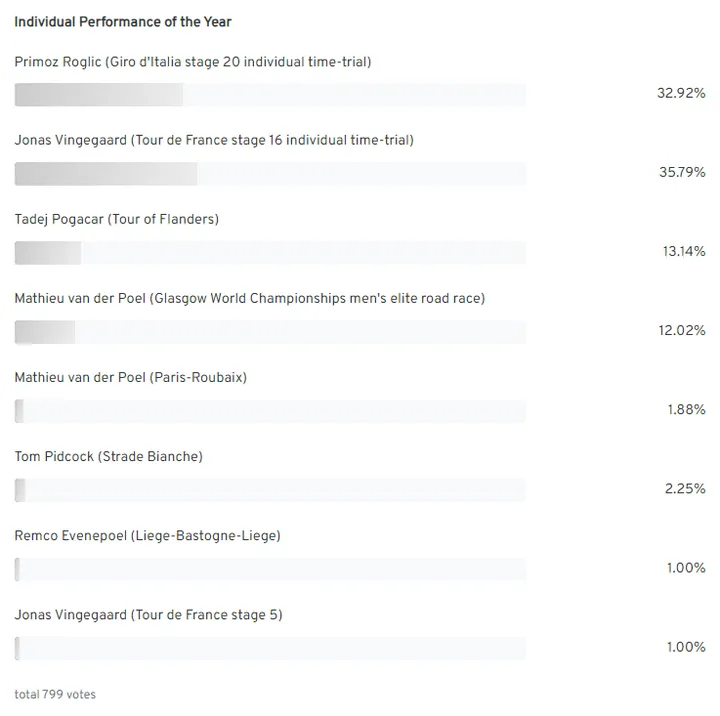Pick Jonas Vingegaard Tour de France stage 5
Image resolution: width=720 pixels, height=716 pixels.
click(149, 615)
